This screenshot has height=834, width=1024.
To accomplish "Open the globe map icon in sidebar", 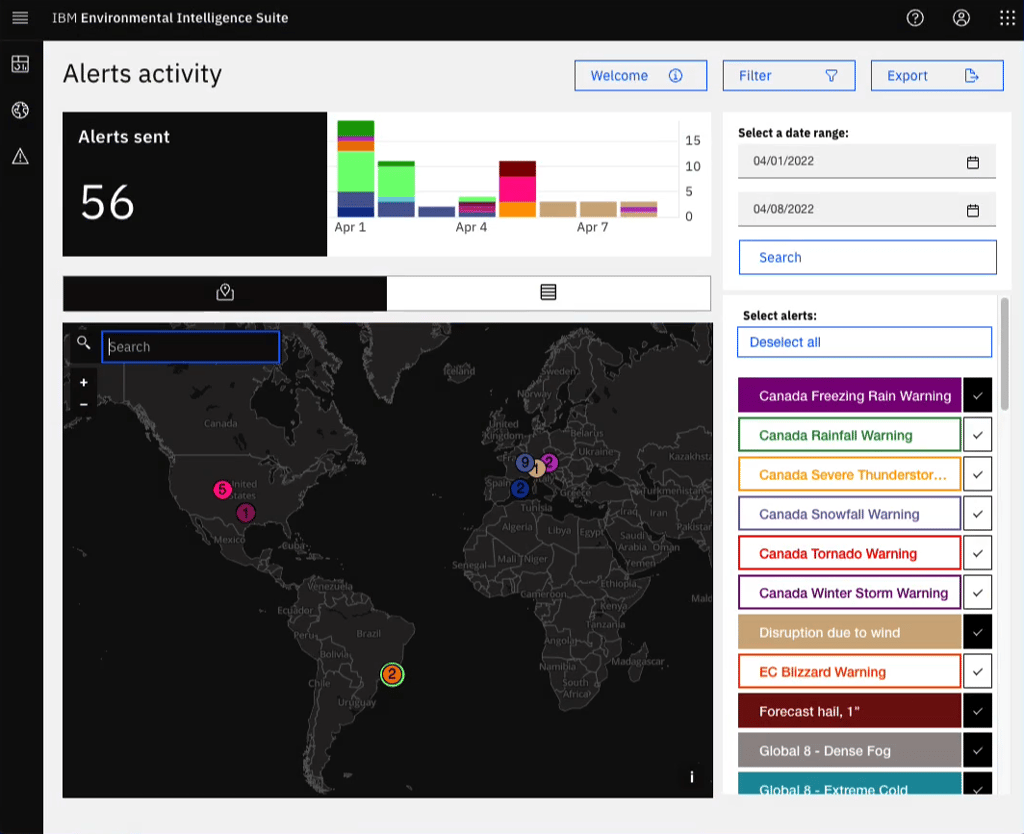I will coord(20,110).
